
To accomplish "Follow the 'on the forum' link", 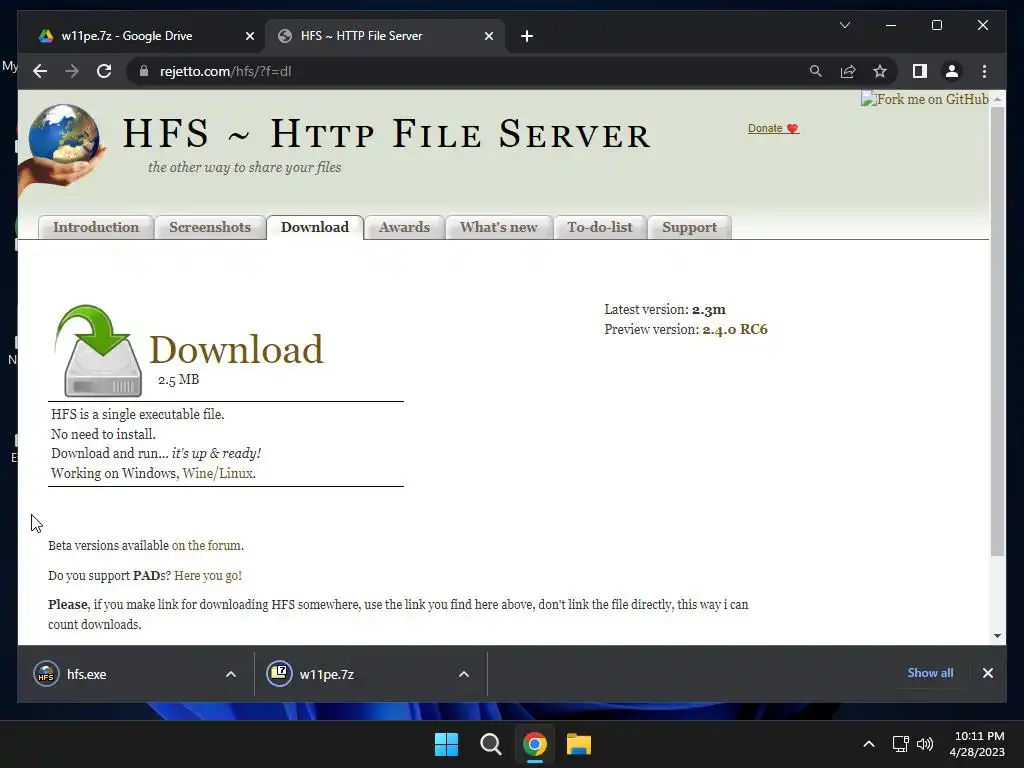I will click(x=206, y=545).
